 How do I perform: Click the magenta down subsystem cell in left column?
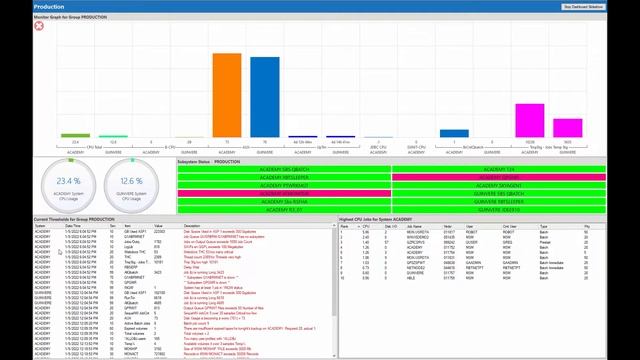click(x=284, y=194)
